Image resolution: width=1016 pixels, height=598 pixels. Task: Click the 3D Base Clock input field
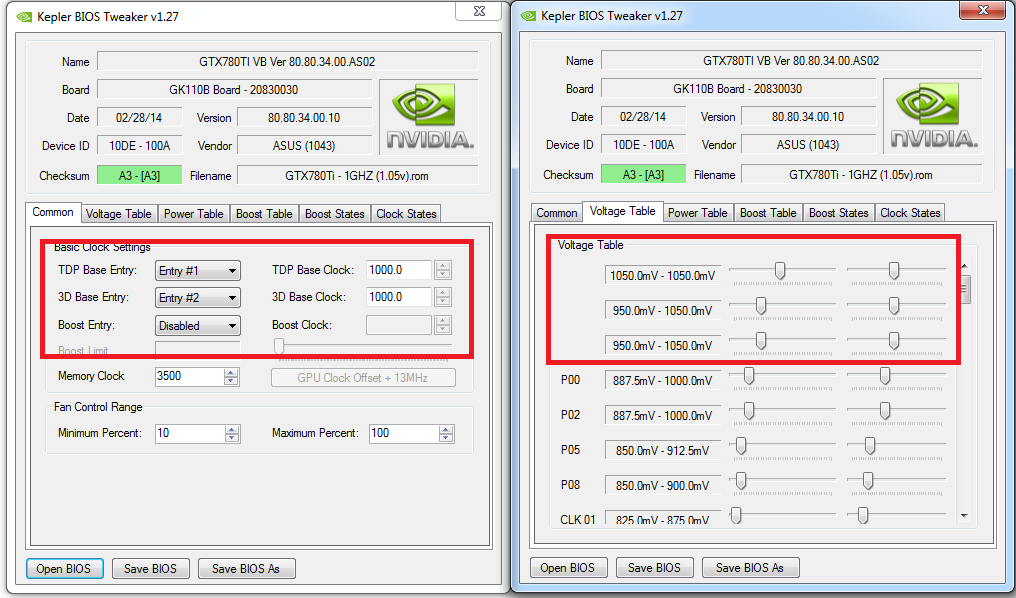pyautogui.click(x=399, y=297)
